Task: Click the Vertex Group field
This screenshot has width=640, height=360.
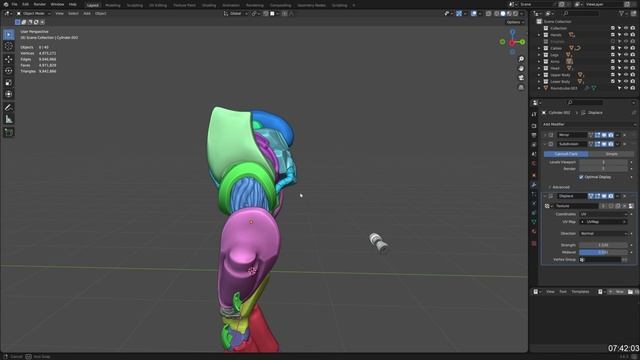Action: click(x=601, y=260)
